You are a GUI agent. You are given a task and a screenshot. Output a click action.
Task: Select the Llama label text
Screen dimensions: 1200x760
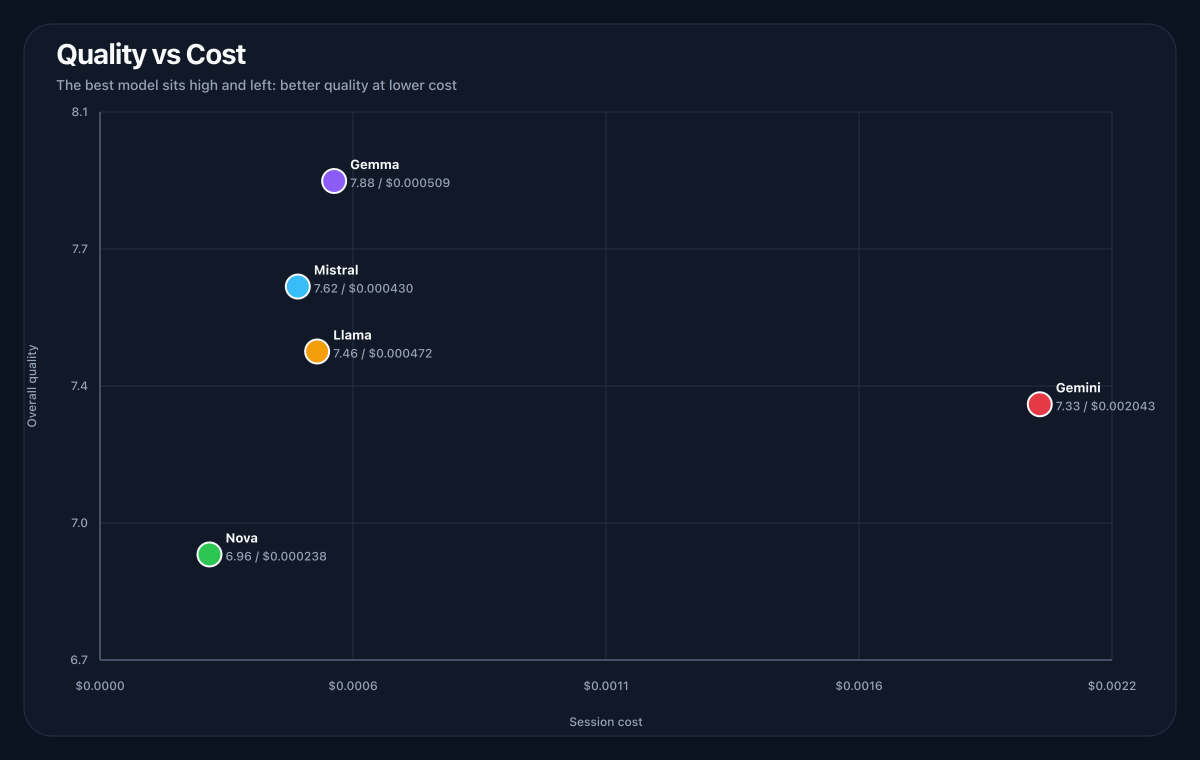[x=352, y=335]
